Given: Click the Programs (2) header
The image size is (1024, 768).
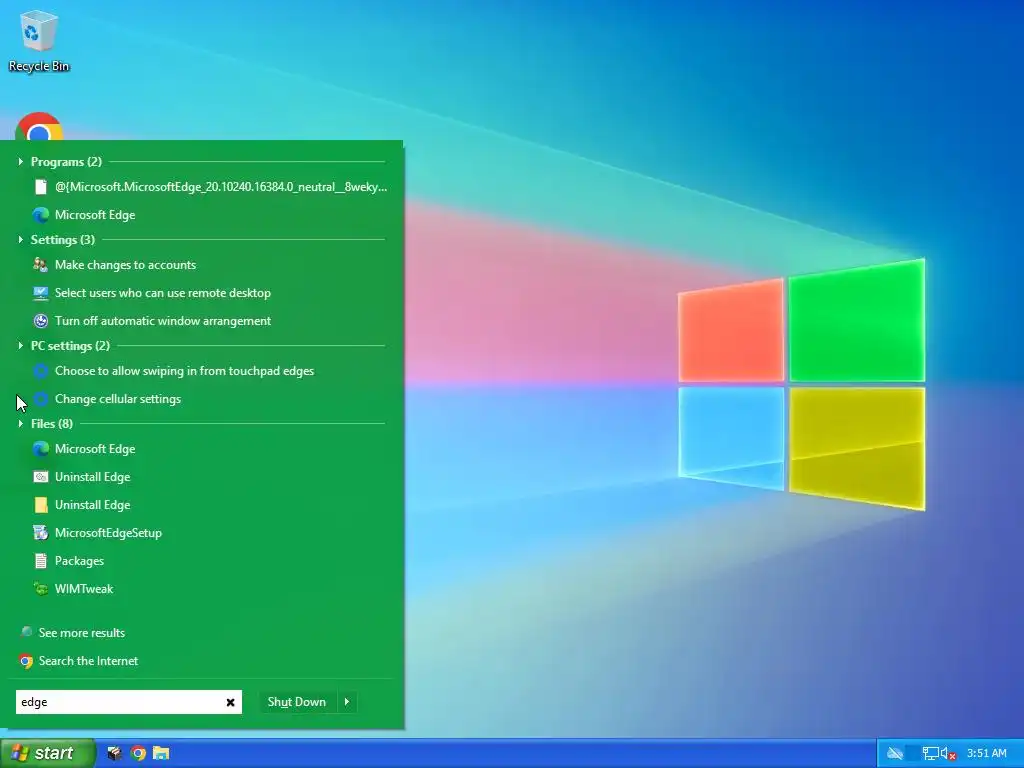Looking at the screenshot, I should coord(66,162).
